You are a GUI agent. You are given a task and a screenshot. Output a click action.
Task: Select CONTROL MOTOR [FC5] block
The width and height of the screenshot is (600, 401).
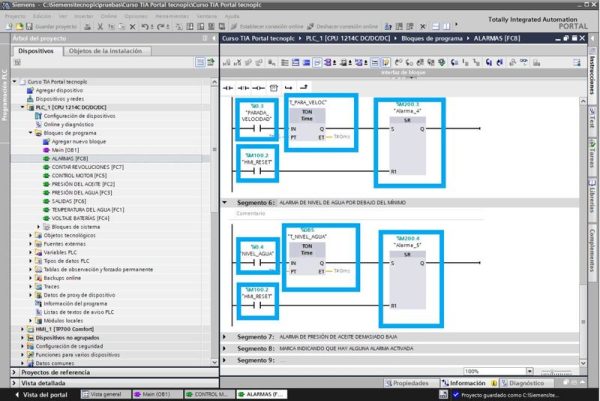click(x=79, y=176)
